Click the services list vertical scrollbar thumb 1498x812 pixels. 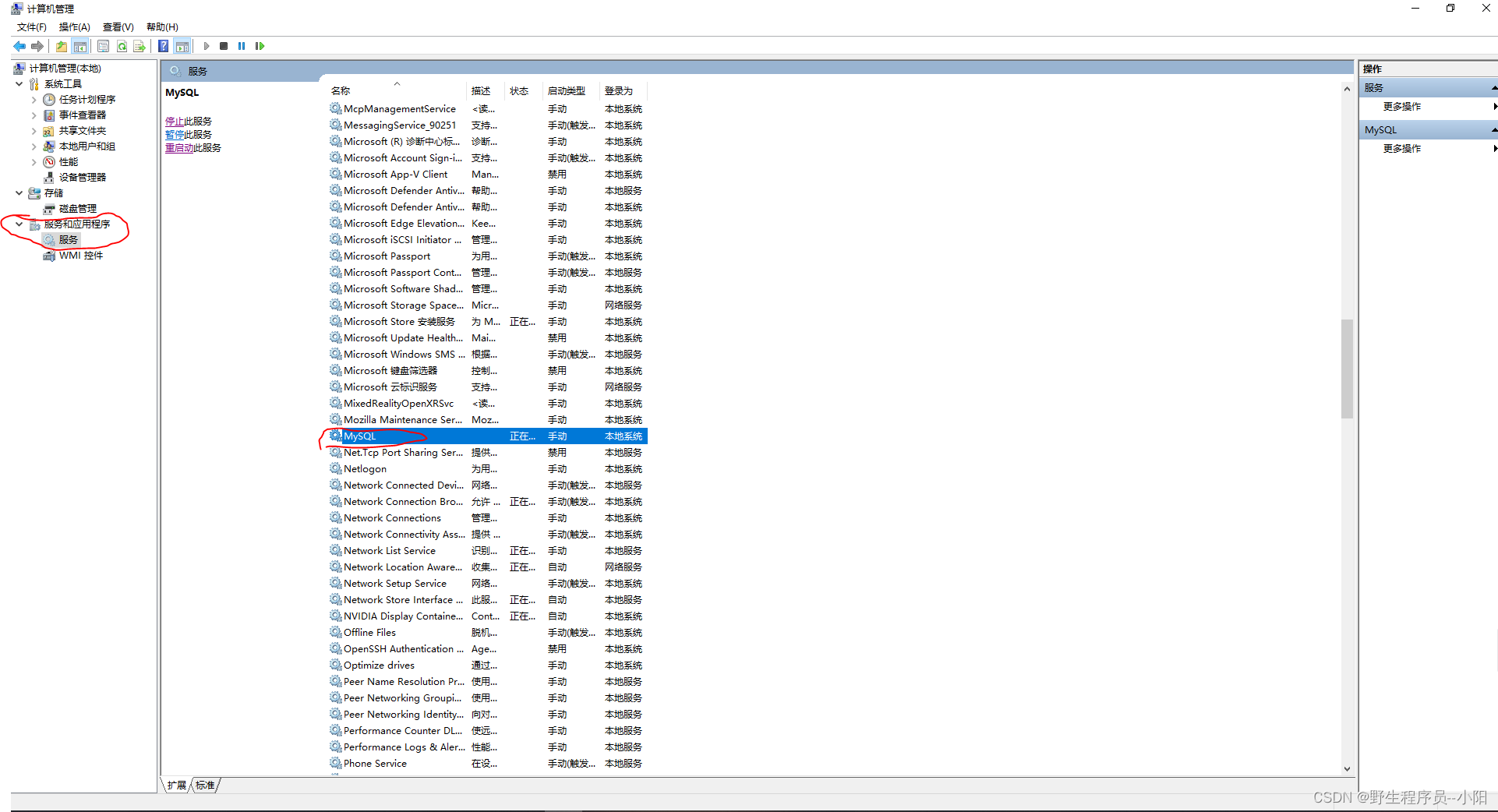1347,369
